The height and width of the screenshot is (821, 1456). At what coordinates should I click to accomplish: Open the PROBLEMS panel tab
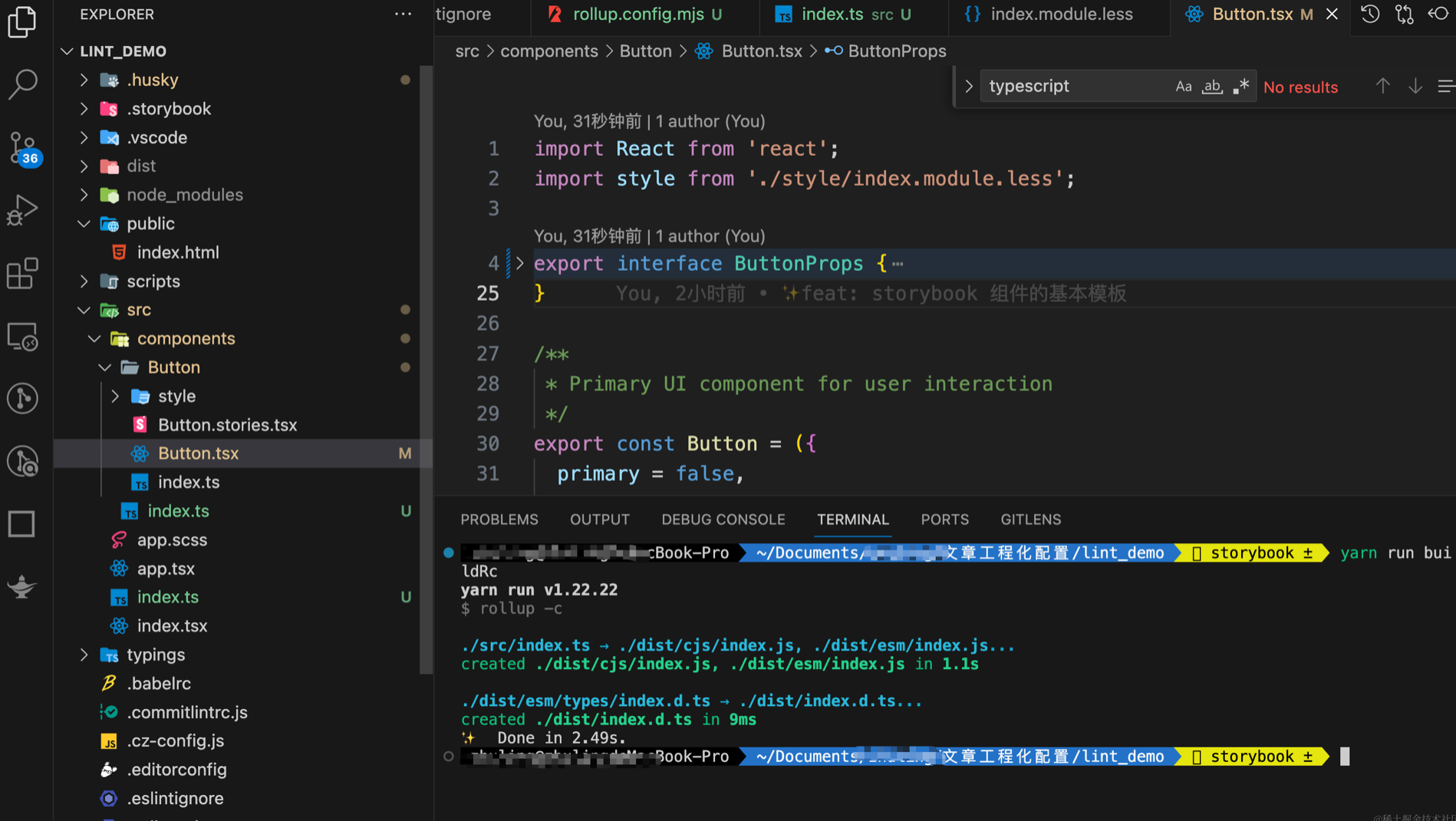pyautogui.click(x=499, y=519)
